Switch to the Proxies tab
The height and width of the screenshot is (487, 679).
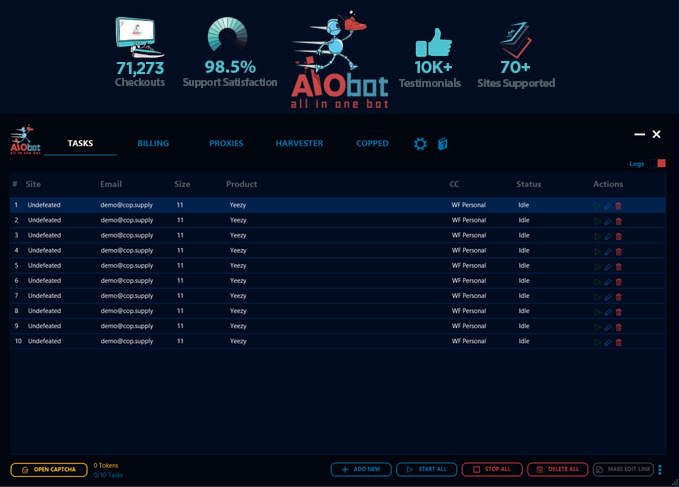(226, 144)
